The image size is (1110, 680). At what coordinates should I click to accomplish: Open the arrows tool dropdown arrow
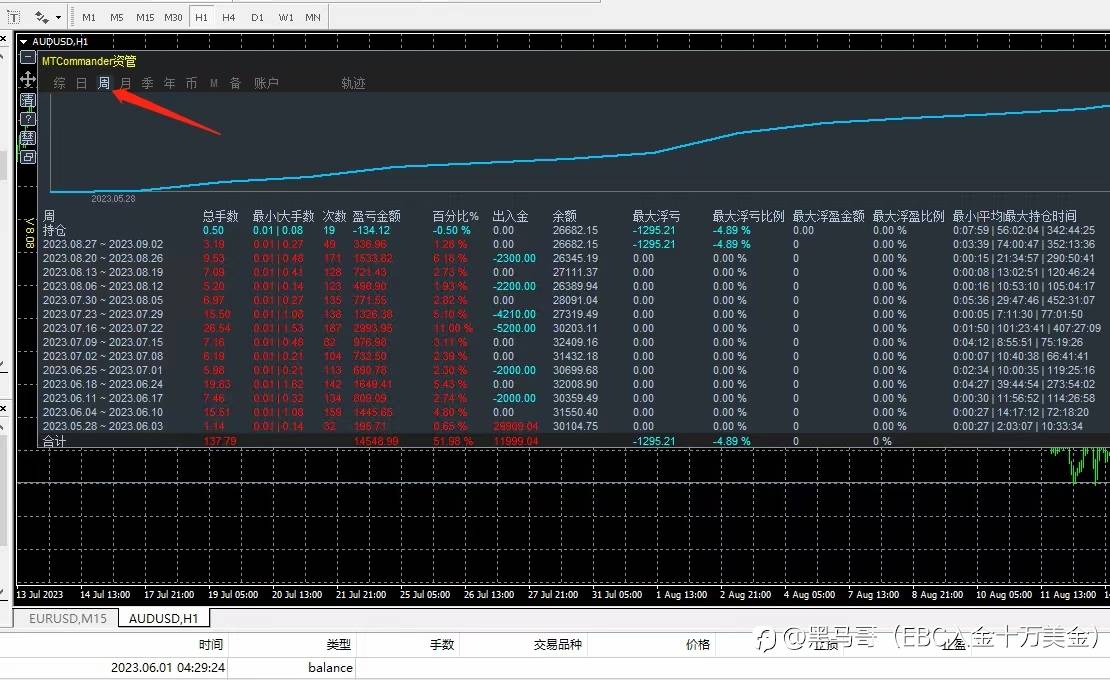(x=59, y=17)
